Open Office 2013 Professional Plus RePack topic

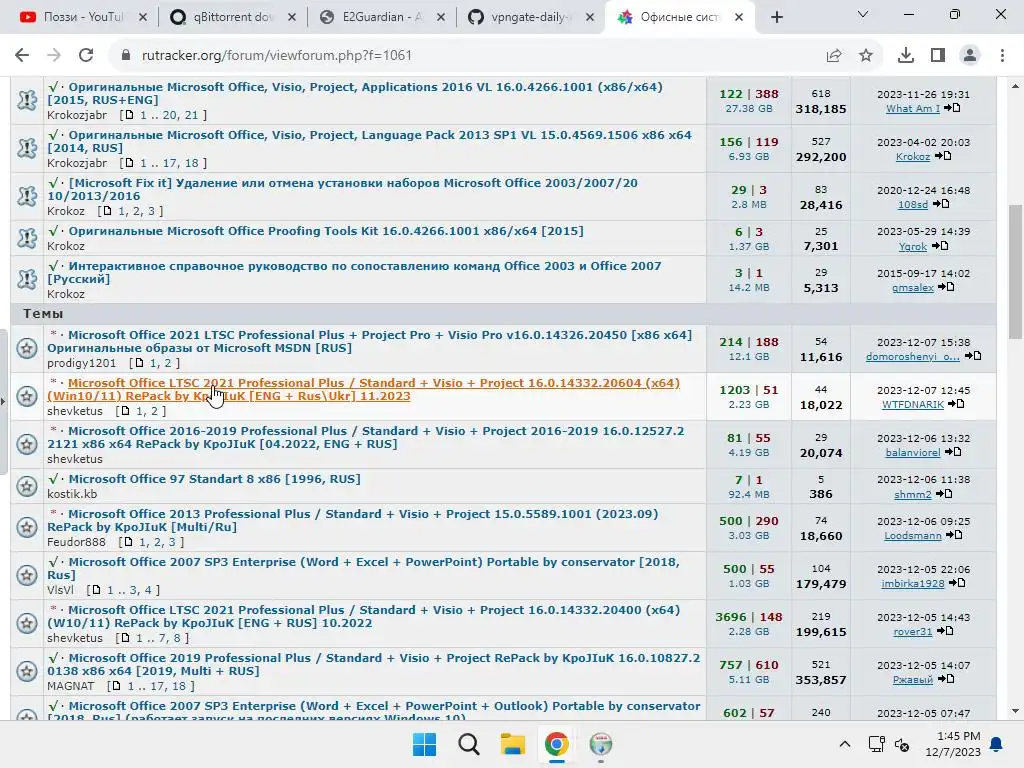point(353,520)
